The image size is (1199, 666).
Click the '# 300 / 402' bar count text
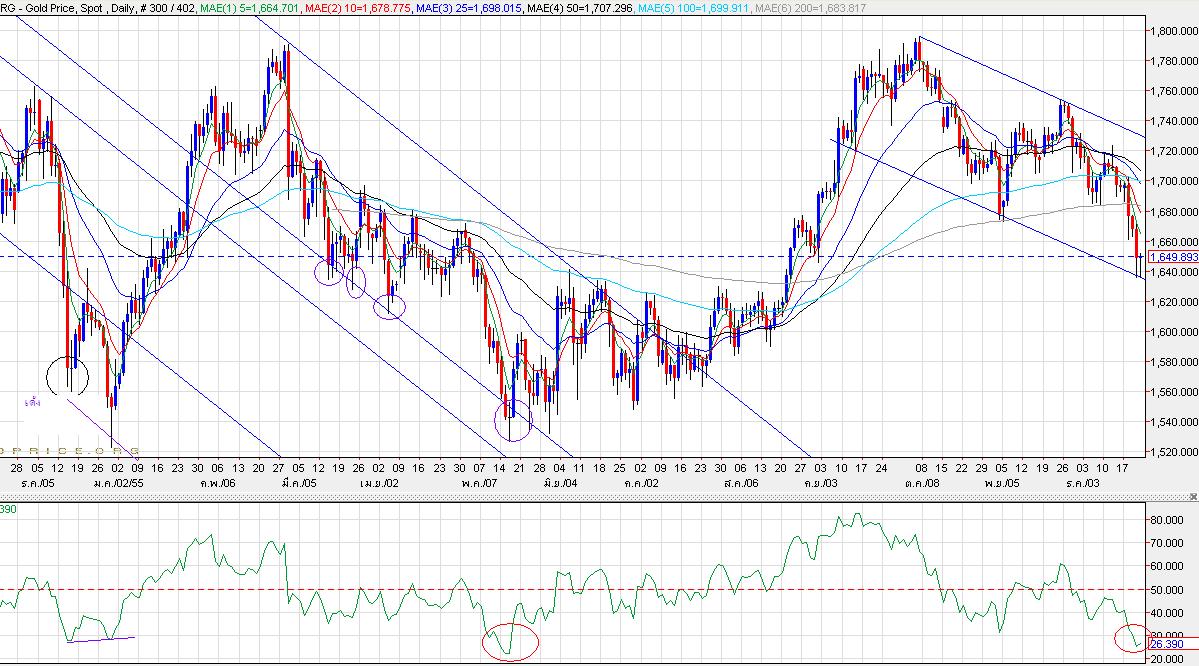[167, 8]
